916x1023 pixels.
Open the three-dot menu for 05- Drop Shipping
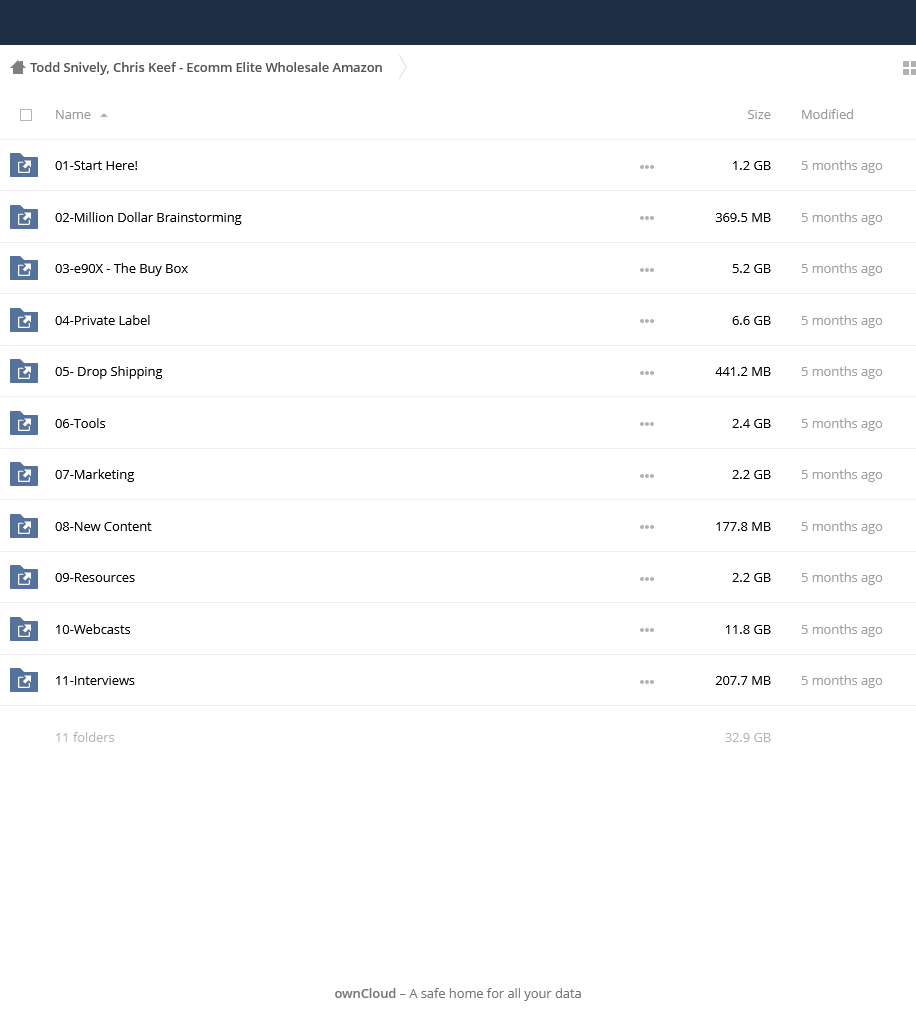647,373
